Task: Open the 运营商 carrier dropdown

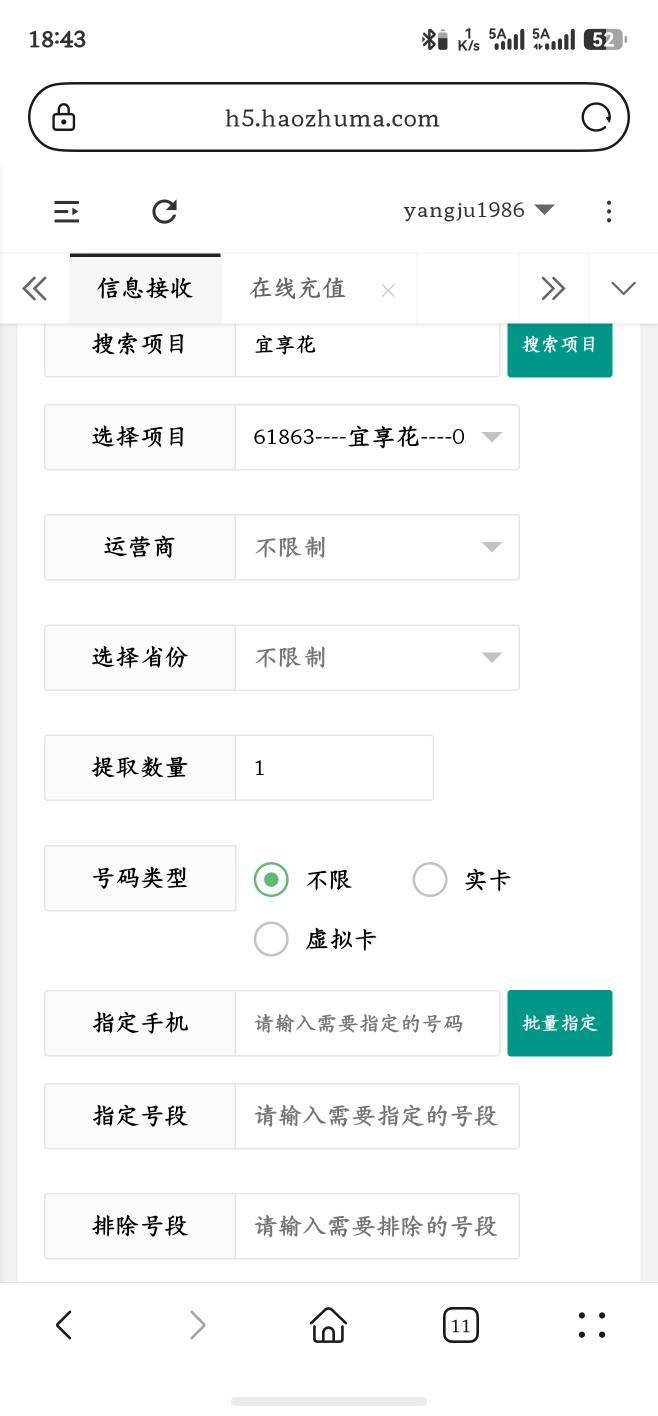Action: (377, 547)
